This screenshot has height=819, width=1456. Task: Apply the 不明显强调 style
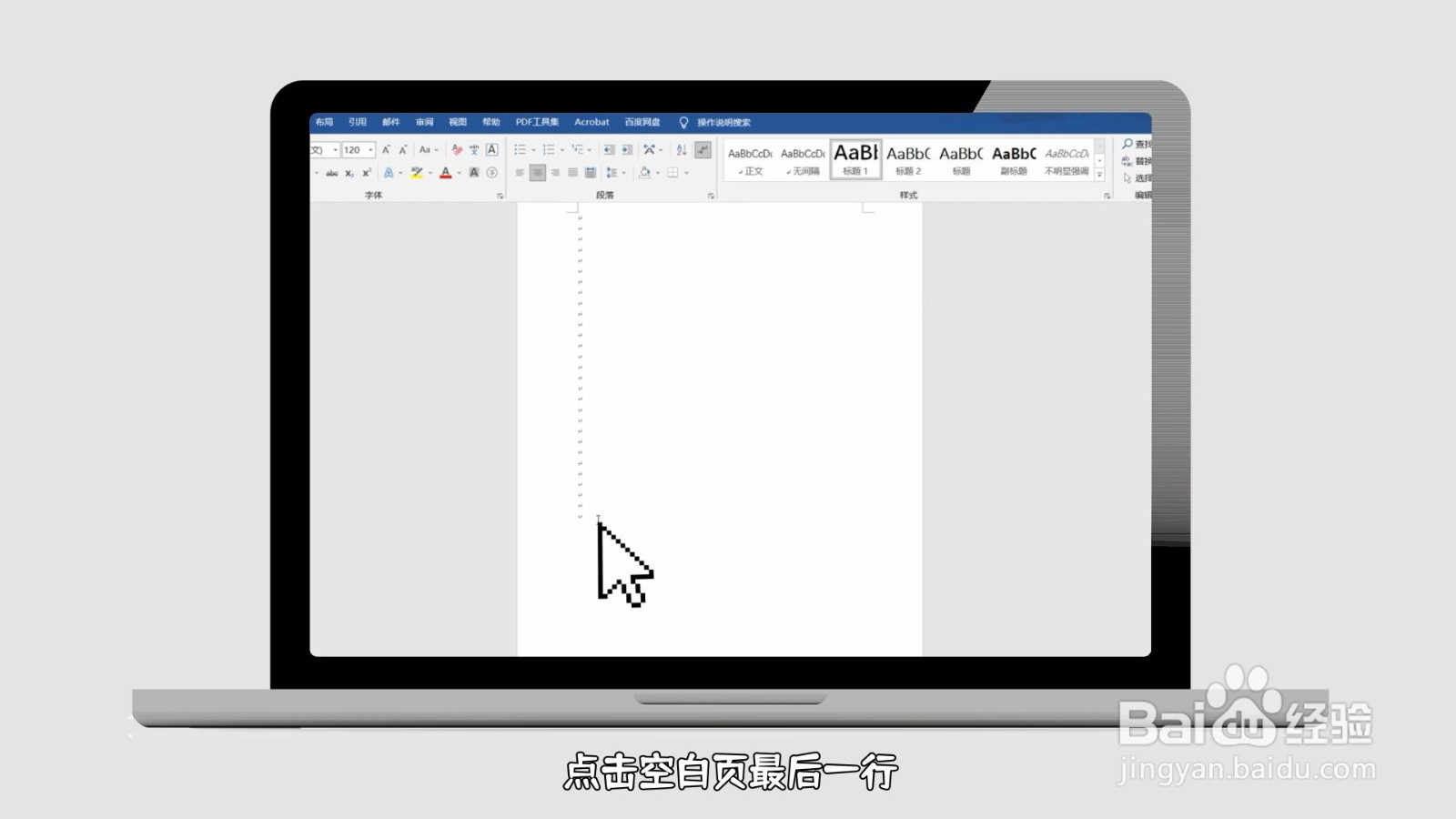(1067, 160)
